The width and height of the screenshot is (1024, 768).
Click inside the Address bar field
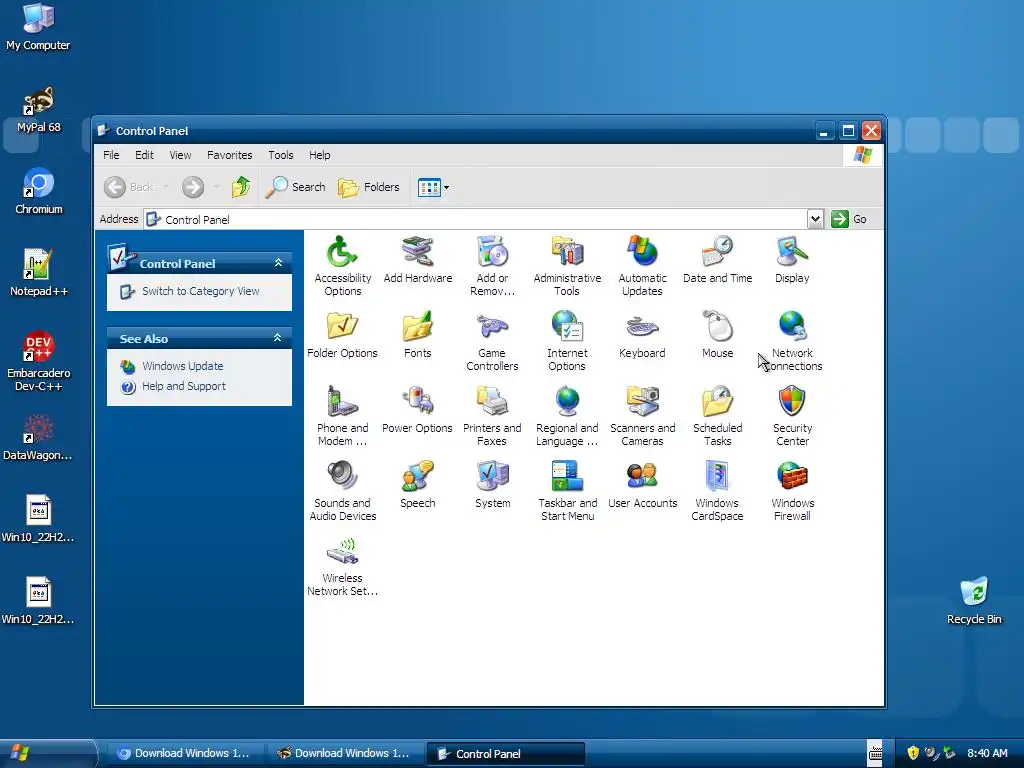[x=475, y=219]
